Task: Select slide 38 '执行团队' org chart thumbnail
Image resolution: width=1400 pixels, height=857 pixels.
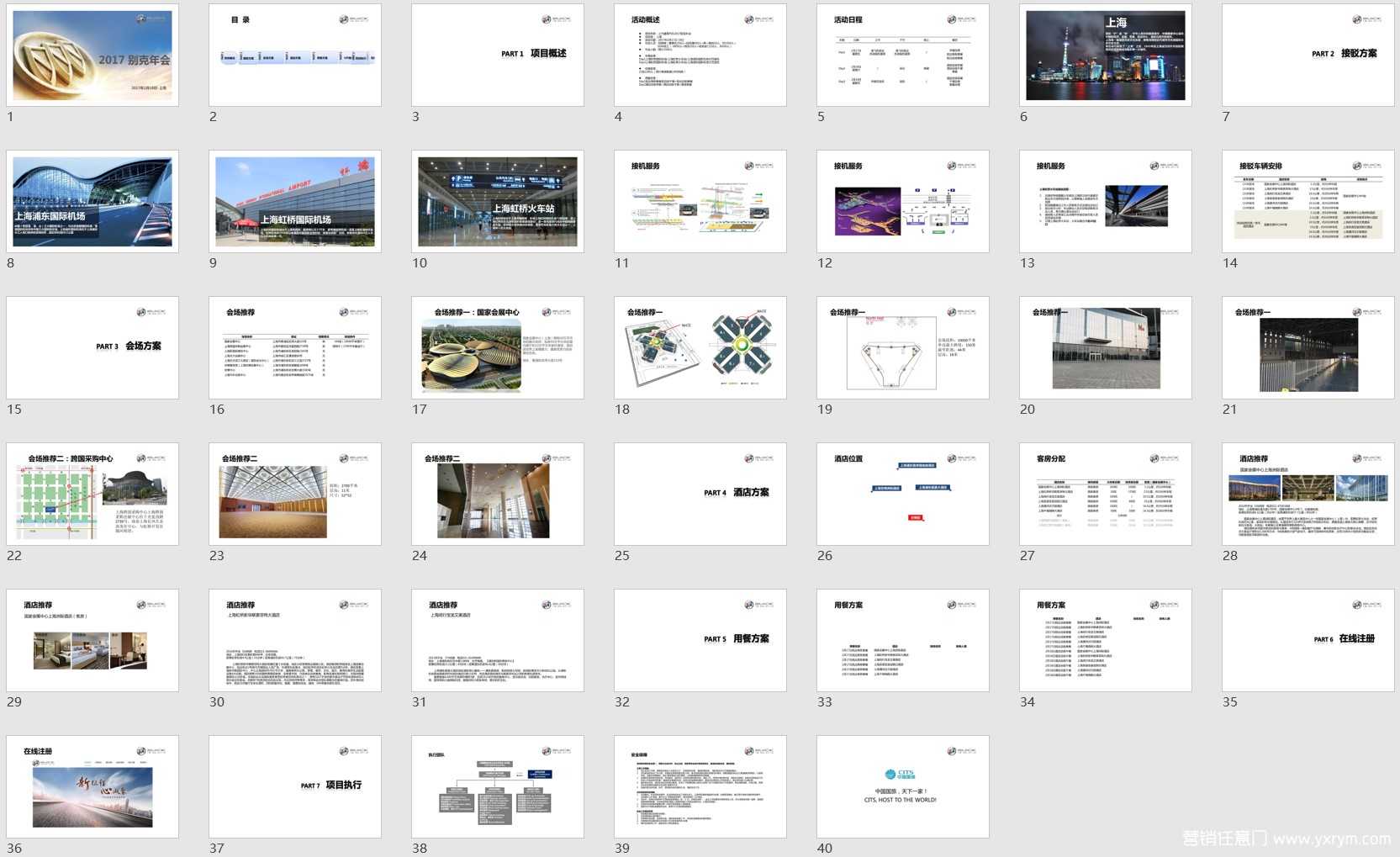Action: (x=498, y=786)
